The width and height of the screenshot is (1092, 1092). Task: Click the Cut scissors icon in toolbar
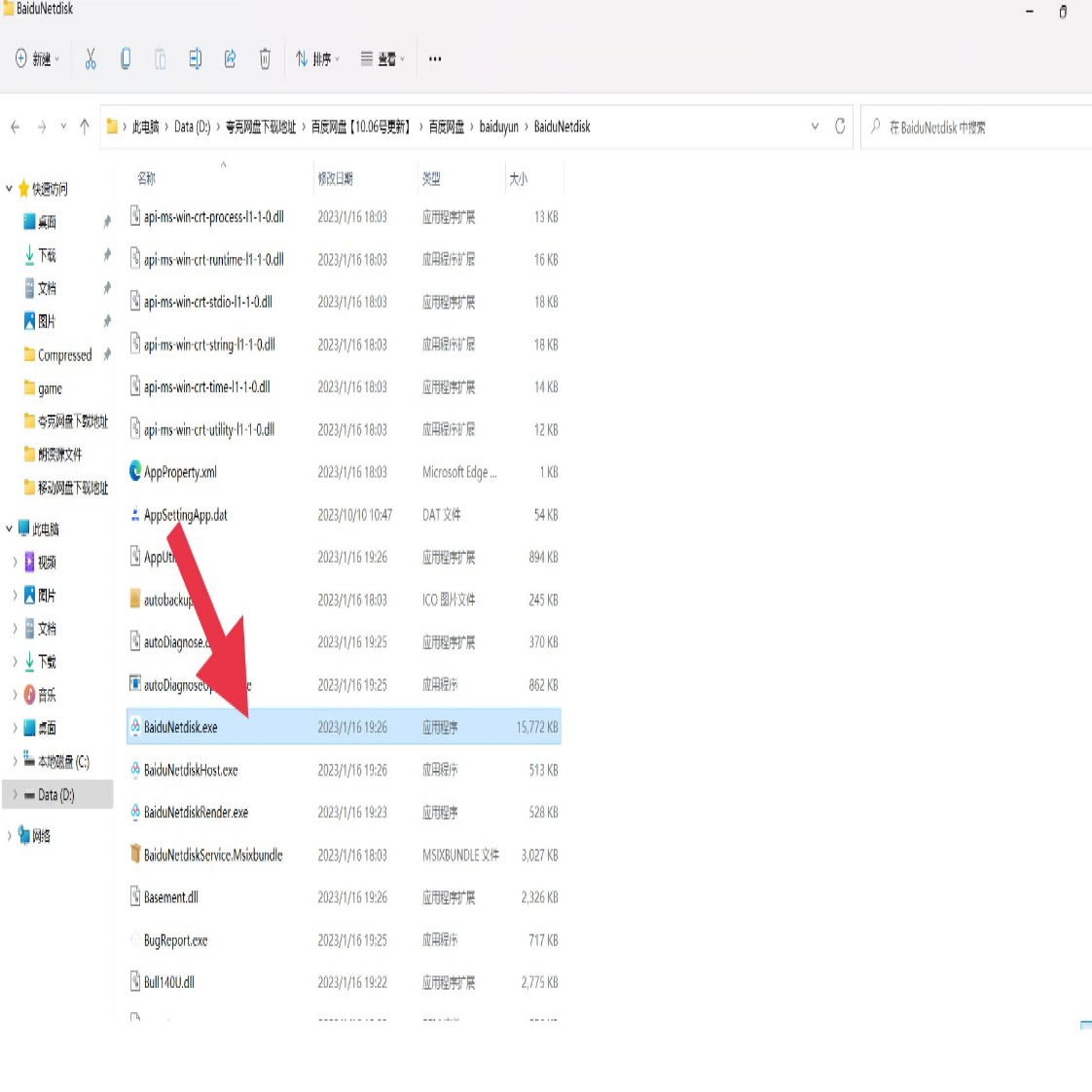click(91, 59)
